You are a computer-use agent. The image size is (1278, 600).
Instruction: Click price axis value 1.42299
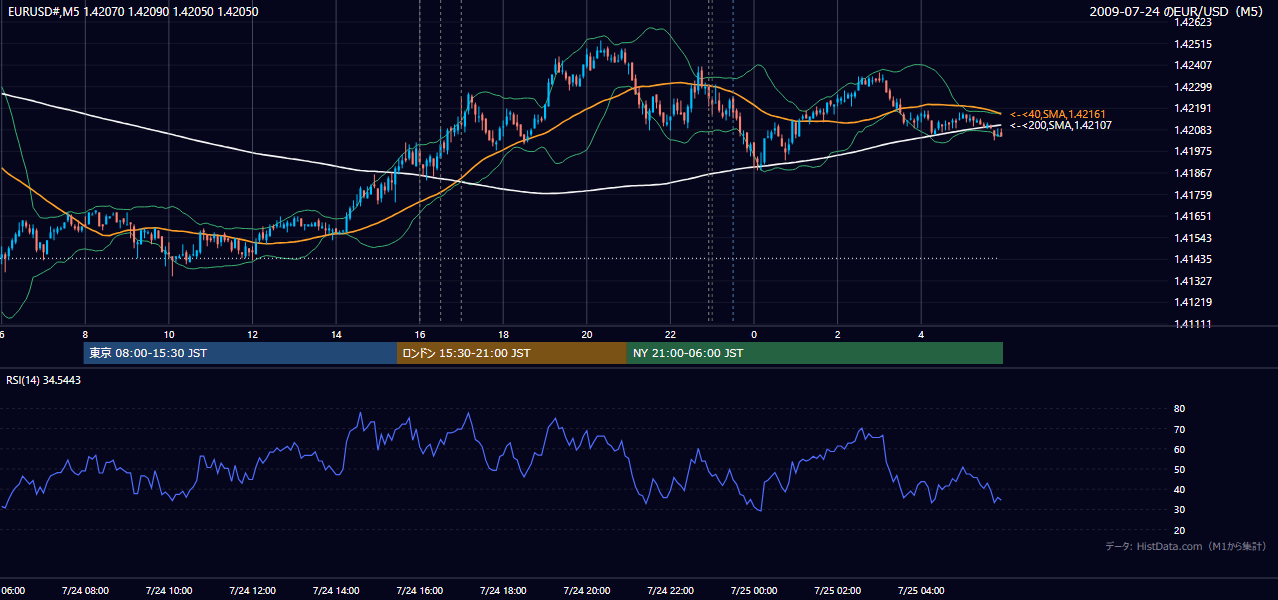tap(1193, 87)
